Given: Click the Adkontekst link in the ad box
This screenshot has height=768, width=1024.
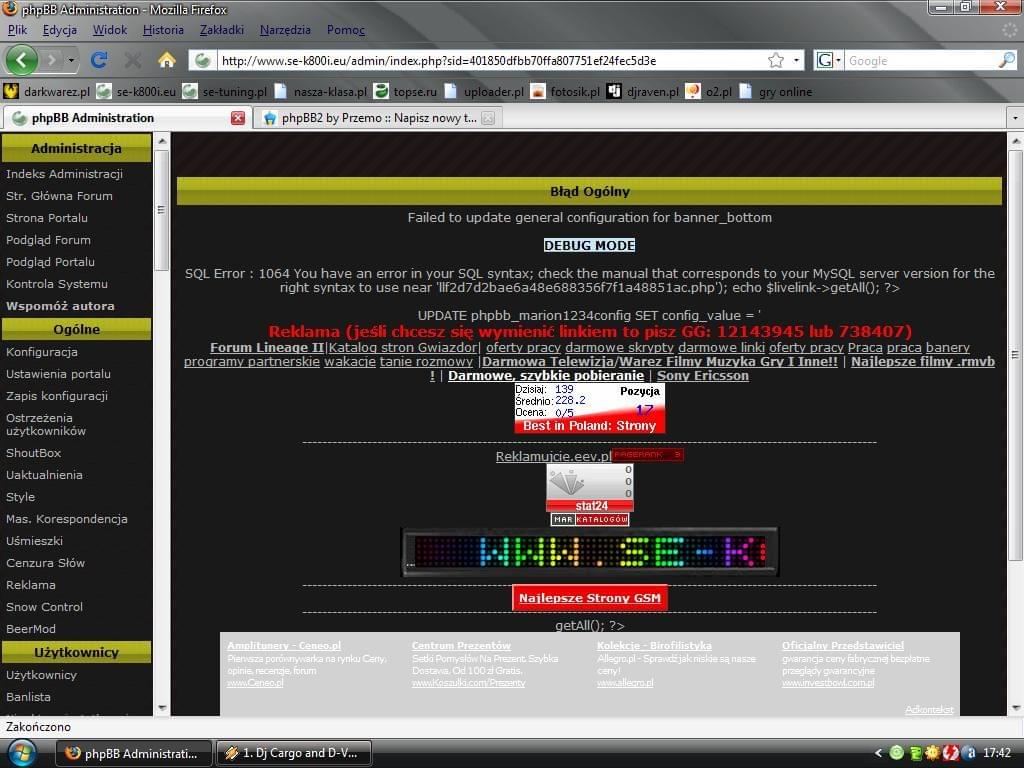Looking at the screenshot, I should coord(929,709).
